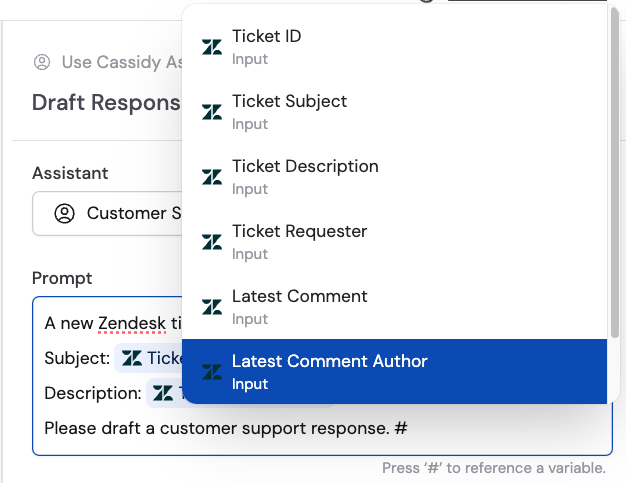Click the Draft Response title text
Image resolution: width=626 pixels, height=483 pixels.
click(x=107, y=103)
